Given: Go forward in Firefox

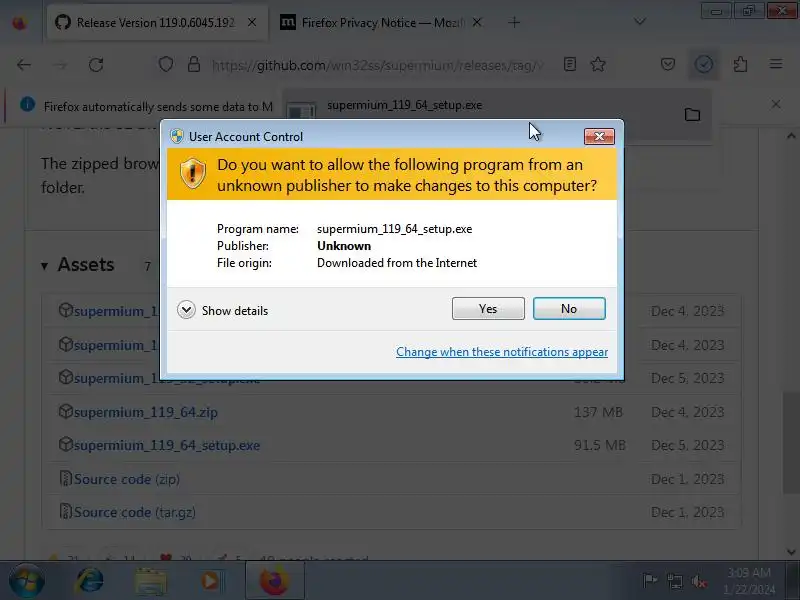Looking at the screenshot, I should (60, 65).
